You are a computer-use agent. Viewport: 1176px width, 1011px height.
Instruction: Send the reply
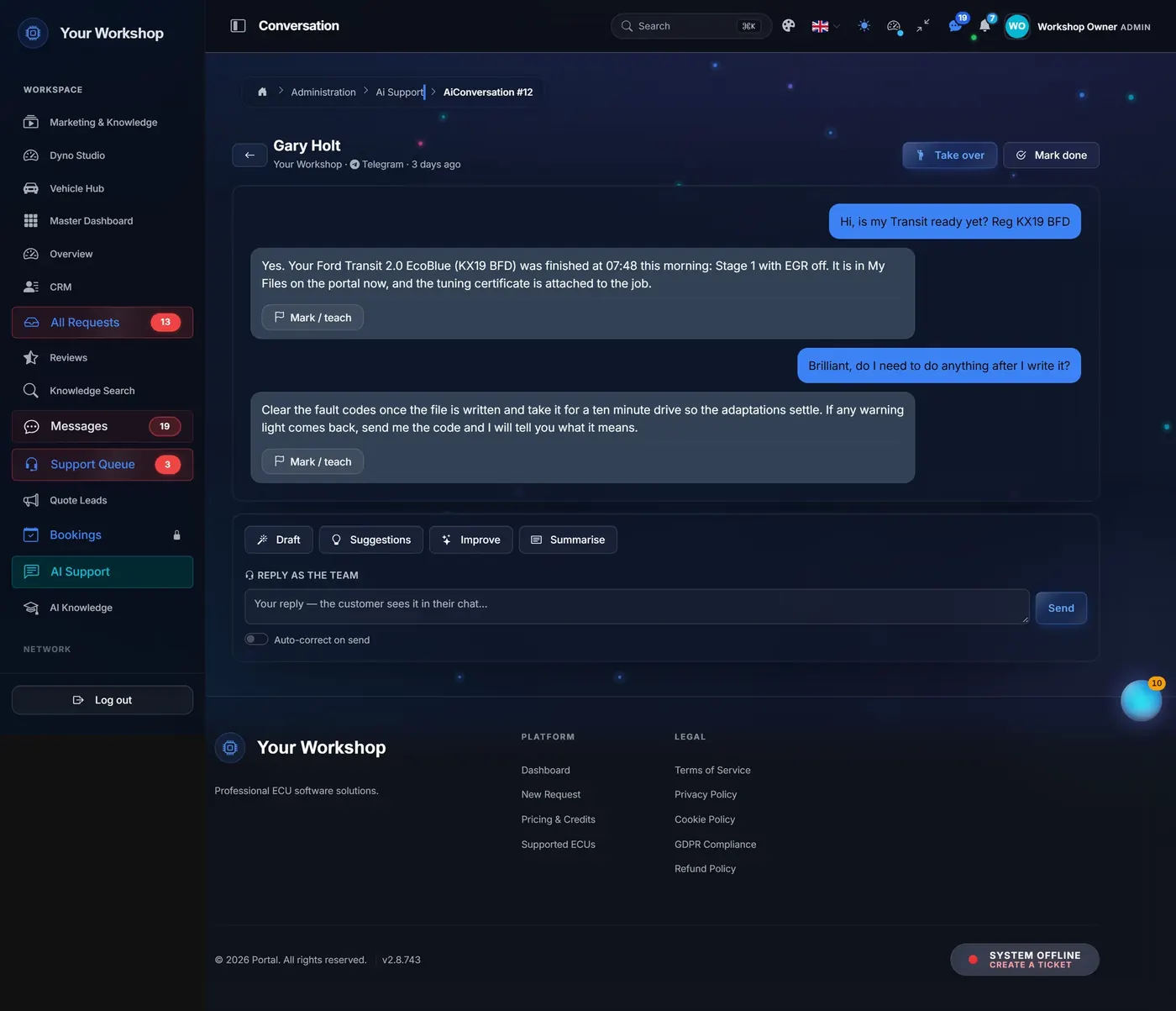click(1061, 608)
